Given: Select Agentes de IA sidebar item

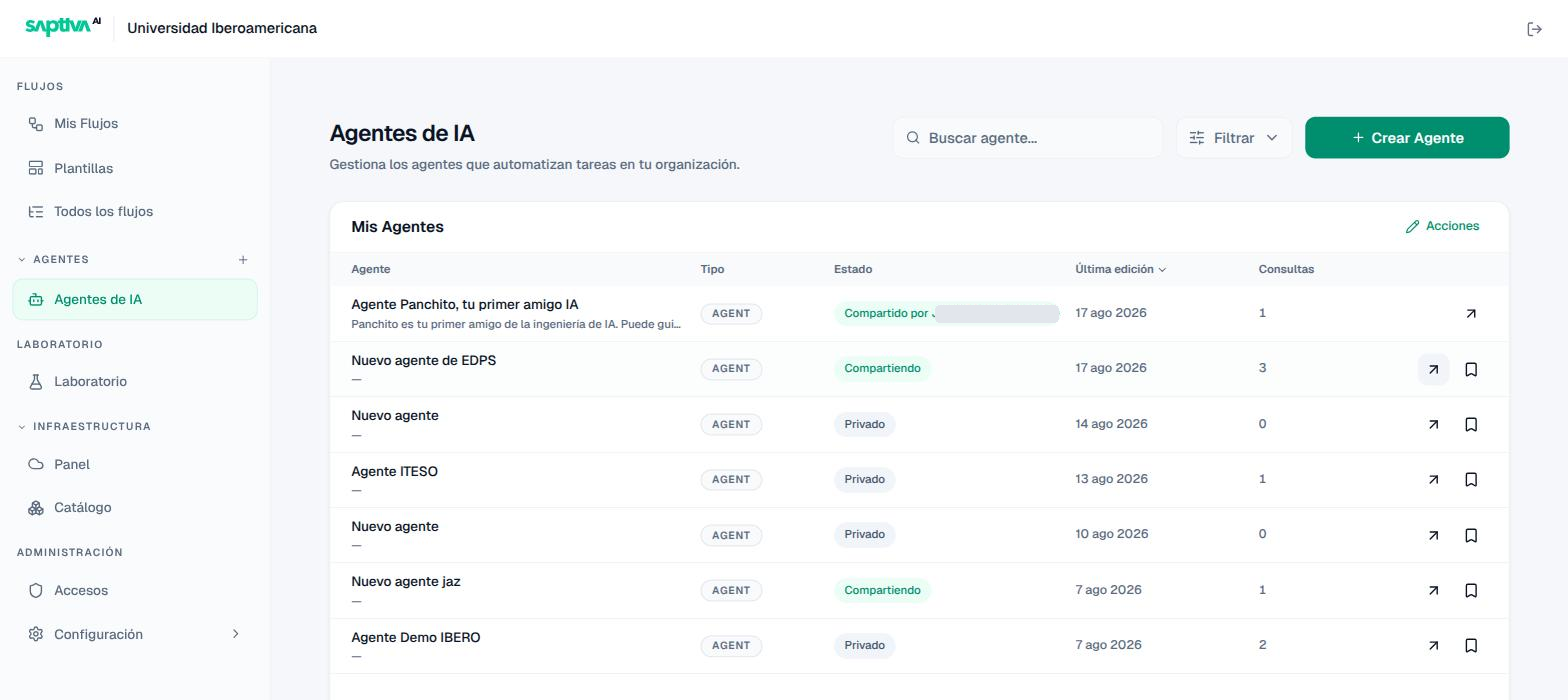Looking at the screenshot, I should [x=134, y=300].
